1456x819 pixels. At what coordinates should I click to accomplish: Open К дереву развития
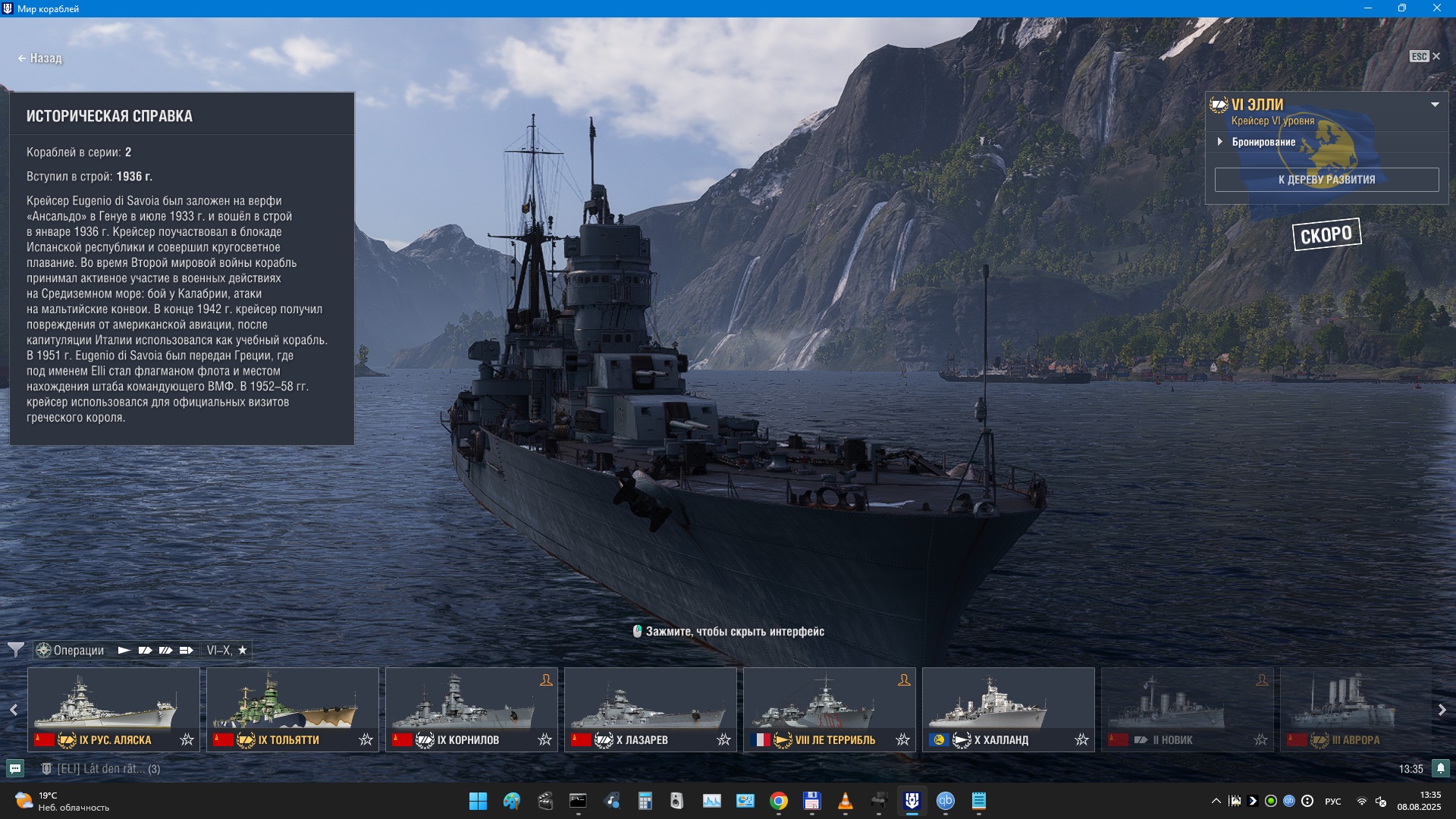tap(1326, 180)
